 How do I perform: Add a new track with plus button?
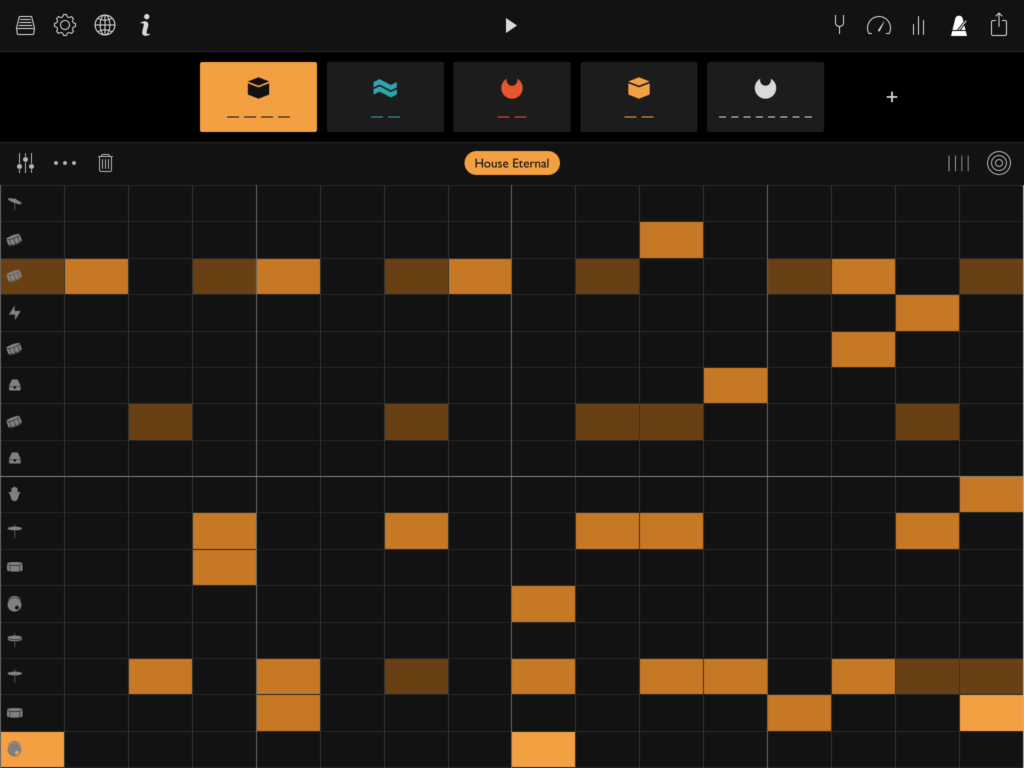click(892, 97)
